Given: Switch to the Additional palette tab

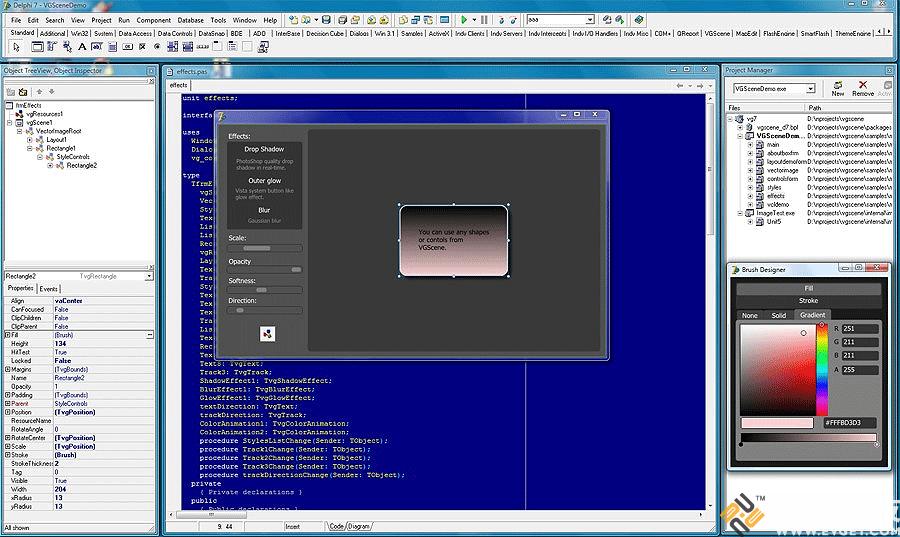Looking at the screenshot, I should [x=53, y=34].
